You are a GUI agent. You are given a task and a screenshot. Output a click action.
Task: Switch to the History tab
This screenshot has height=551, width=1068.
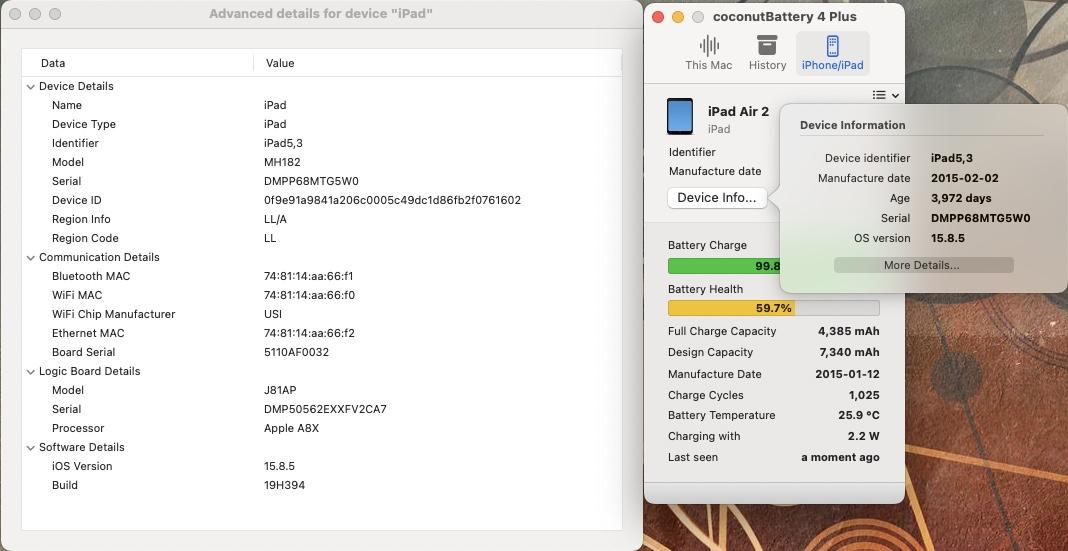click(767, 52)
